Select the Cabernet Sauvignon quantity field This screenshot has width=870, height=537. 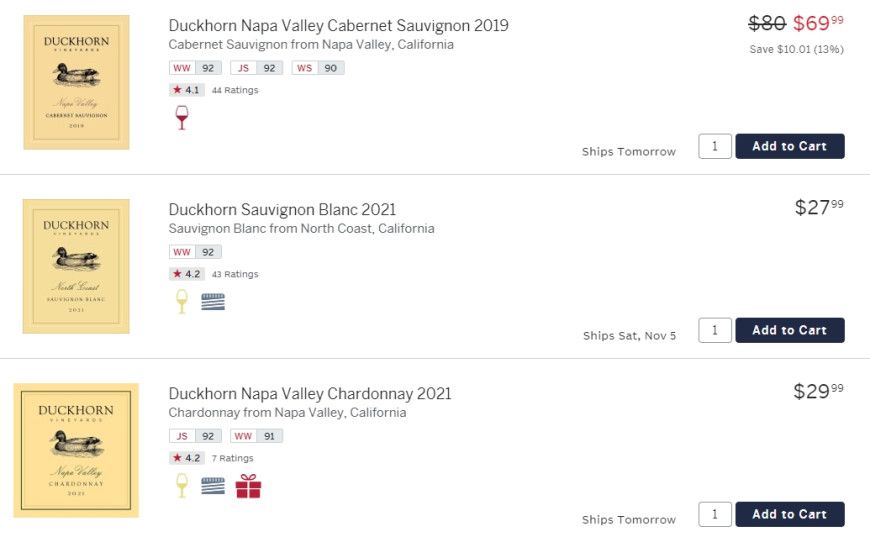click(x=715, y=146)
